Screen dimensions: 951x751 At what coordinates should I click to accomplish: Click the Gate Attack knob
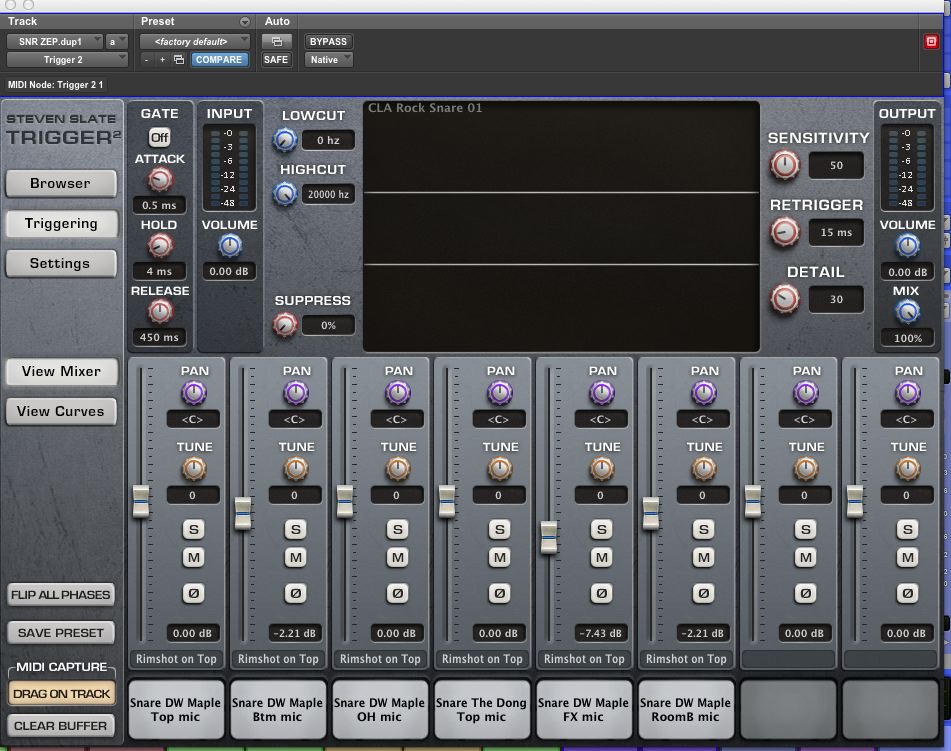click(160, 180)
